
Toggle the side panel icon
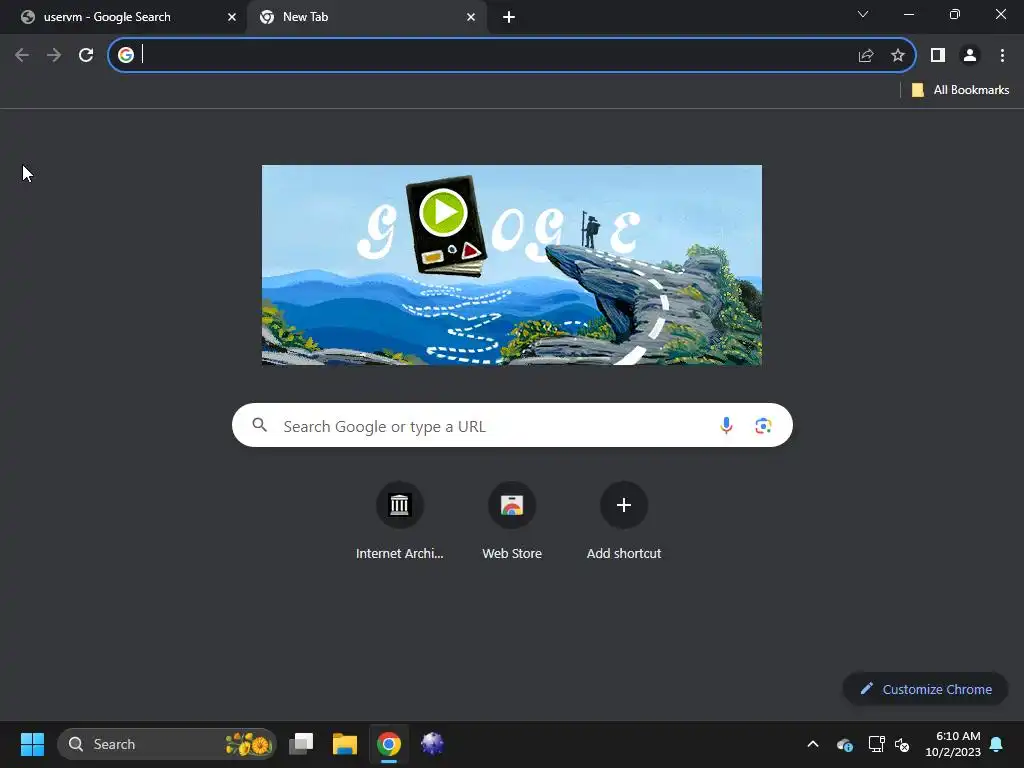pyautogui.click(x=938, y=56)
